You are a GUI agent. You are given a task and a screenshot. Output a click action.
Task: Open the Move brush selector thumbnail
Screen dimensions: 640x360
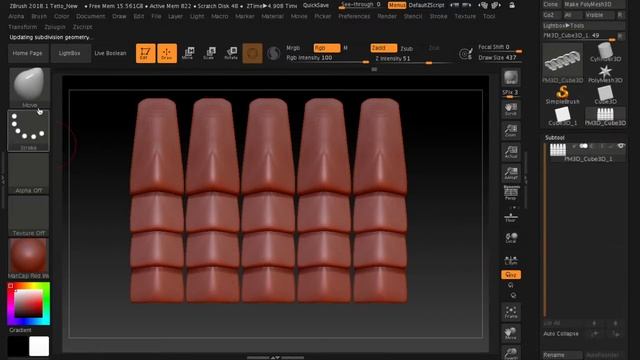click(x=29, y=88)
